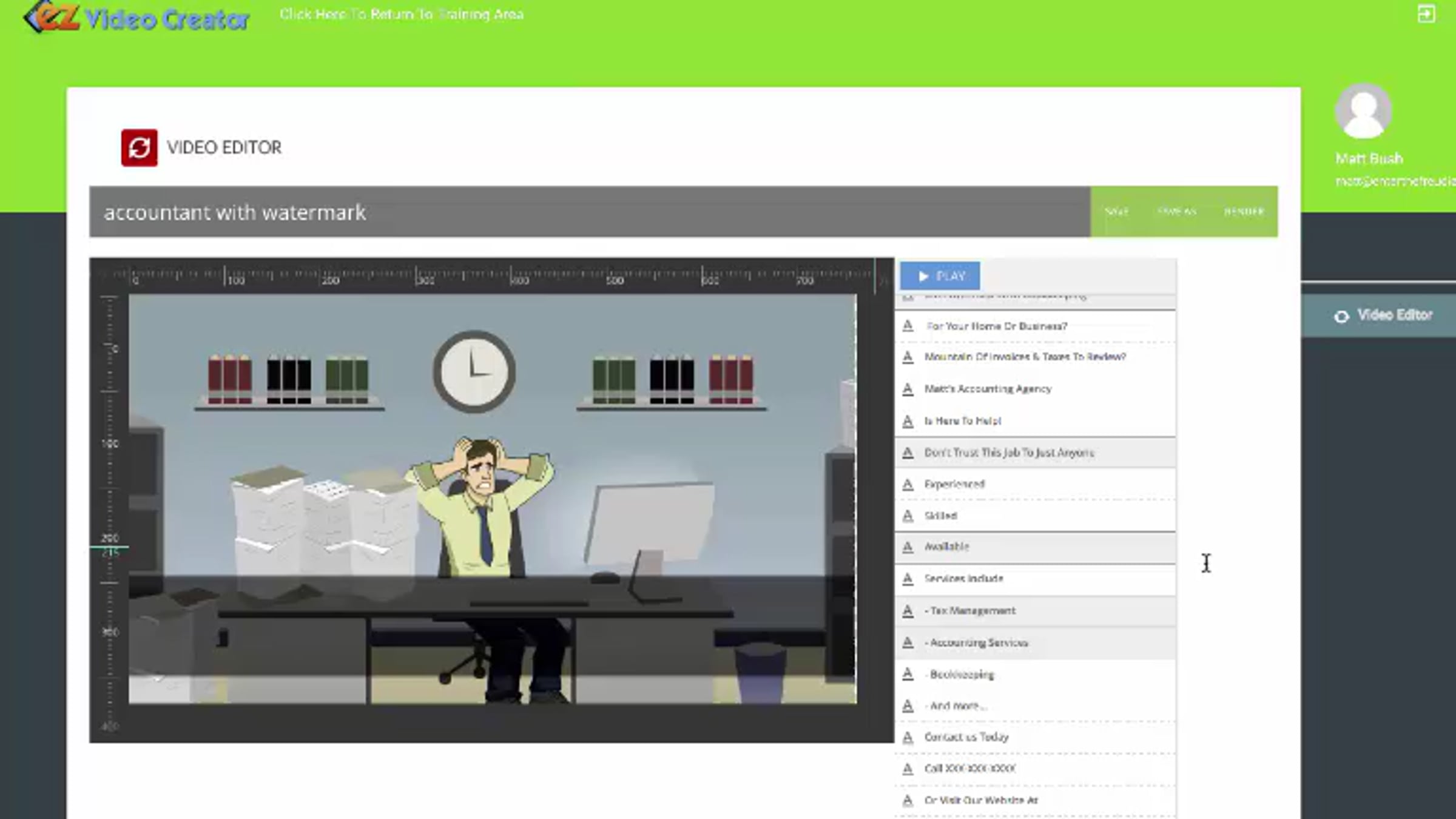
Task: Click the Matt Bush profile avatar
Action: point(1363,112)
